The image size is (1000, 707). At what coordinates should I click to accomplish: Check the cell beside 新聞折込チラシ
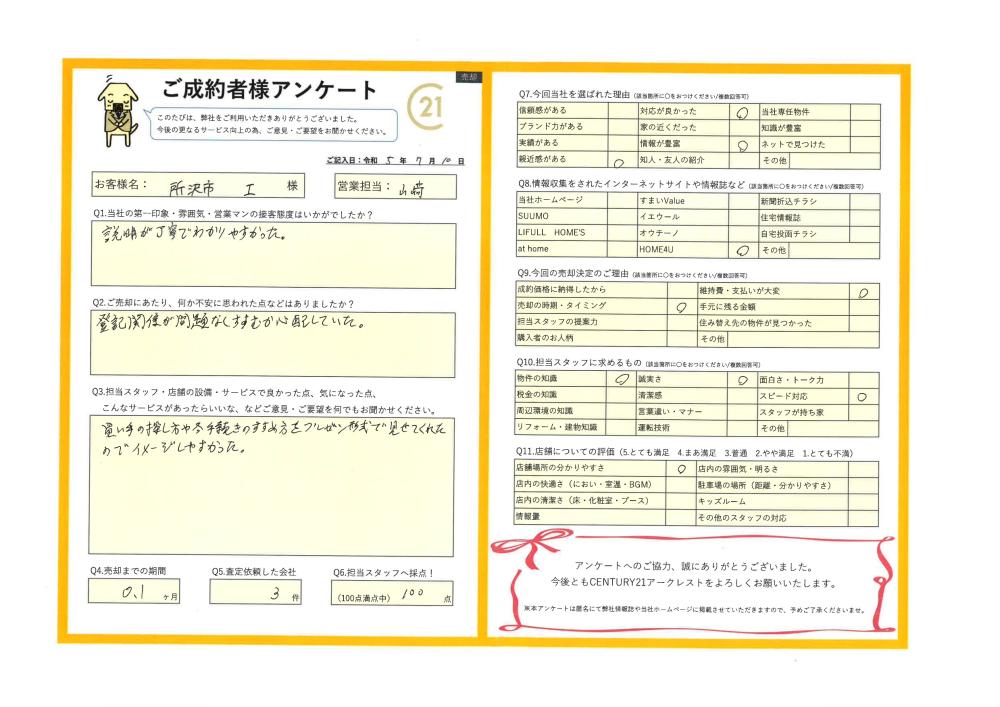tap(865, 201)
